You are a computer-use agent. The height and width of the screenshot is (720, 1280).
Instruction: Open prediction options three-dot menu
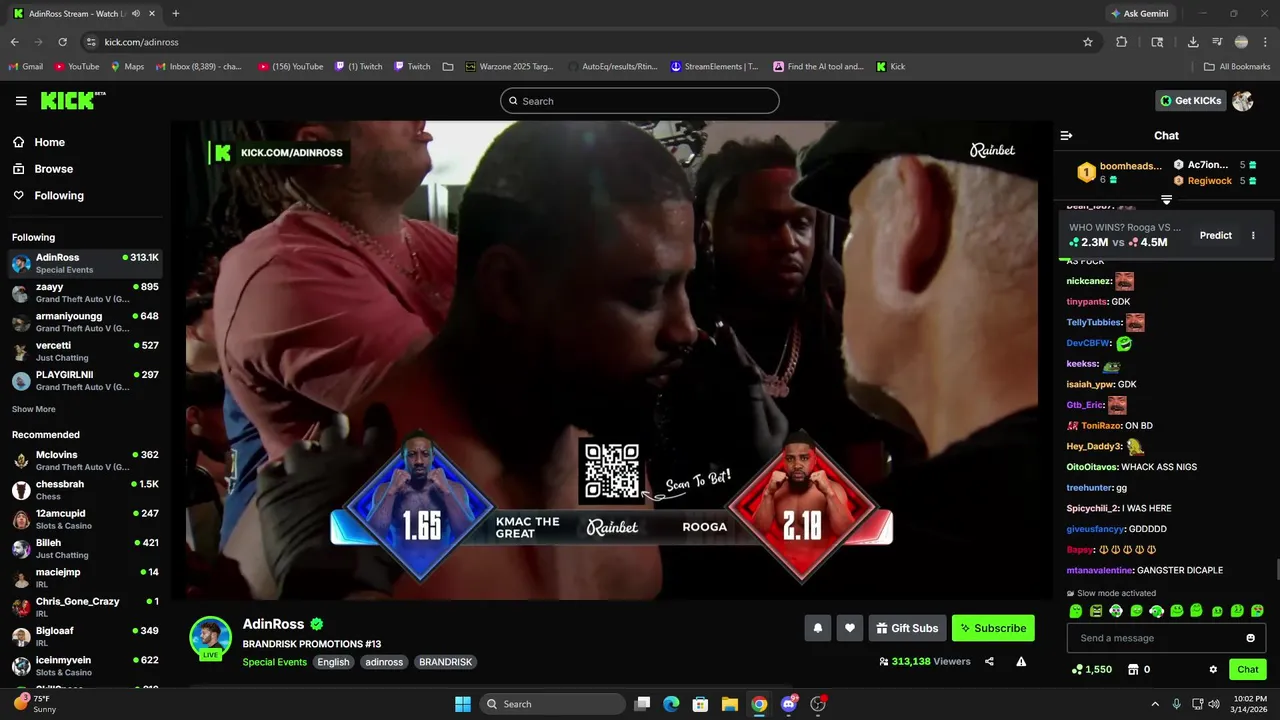point(1253,236)
